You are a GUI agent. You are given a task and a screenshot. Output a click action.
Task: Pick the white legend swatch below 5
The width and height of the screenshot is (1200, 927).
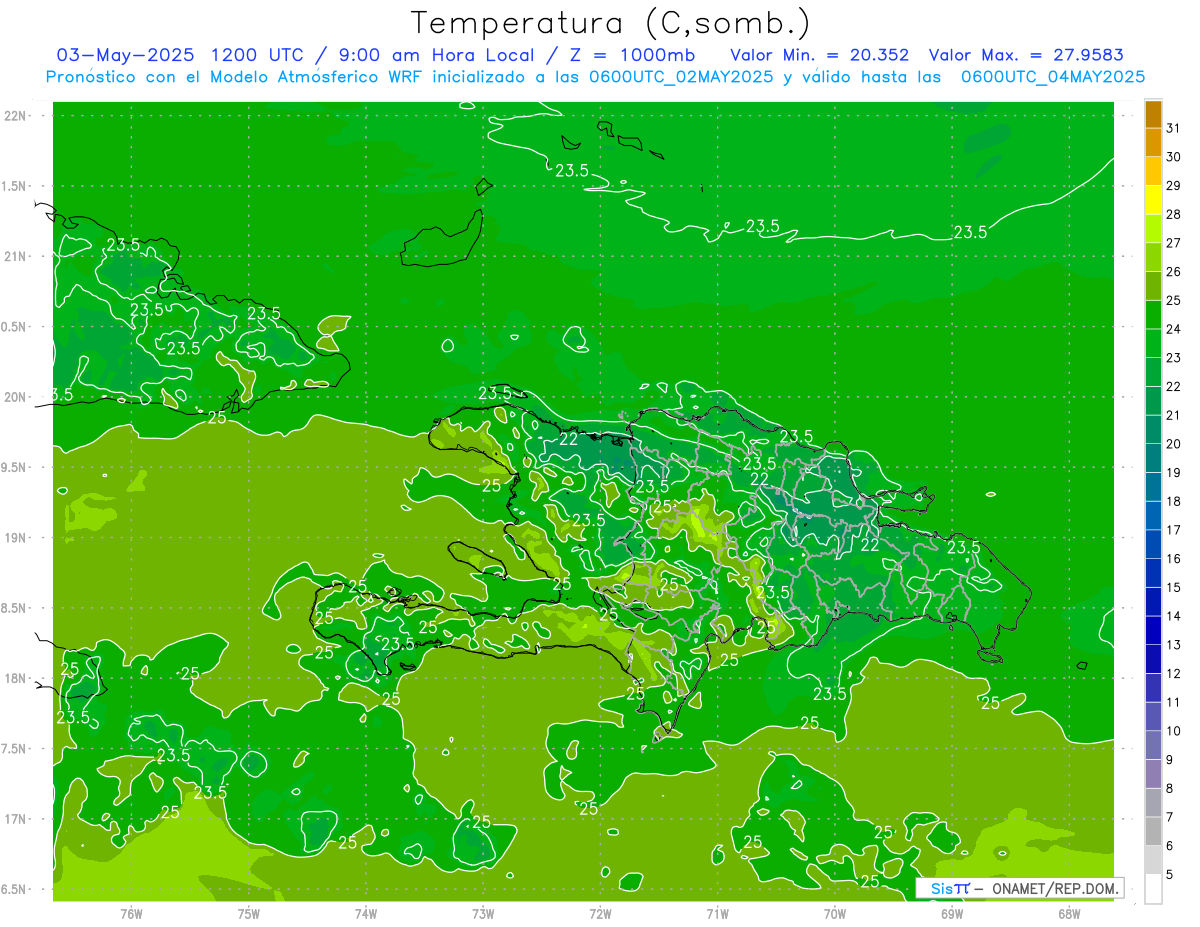click(x=1153, y=888)
